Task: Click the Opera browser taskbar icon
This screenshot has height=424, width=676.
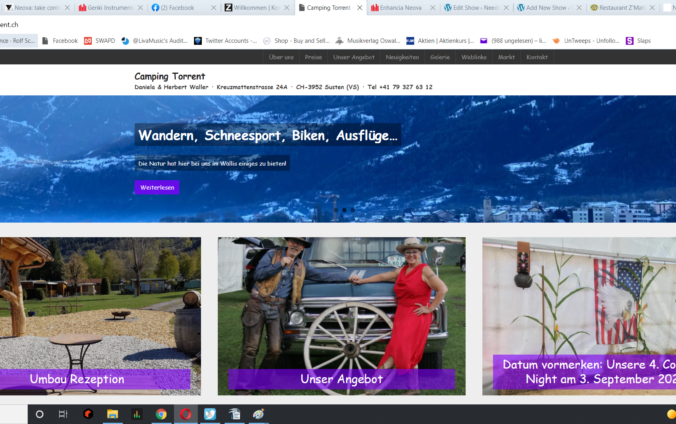Action: (x=186, y=413)
